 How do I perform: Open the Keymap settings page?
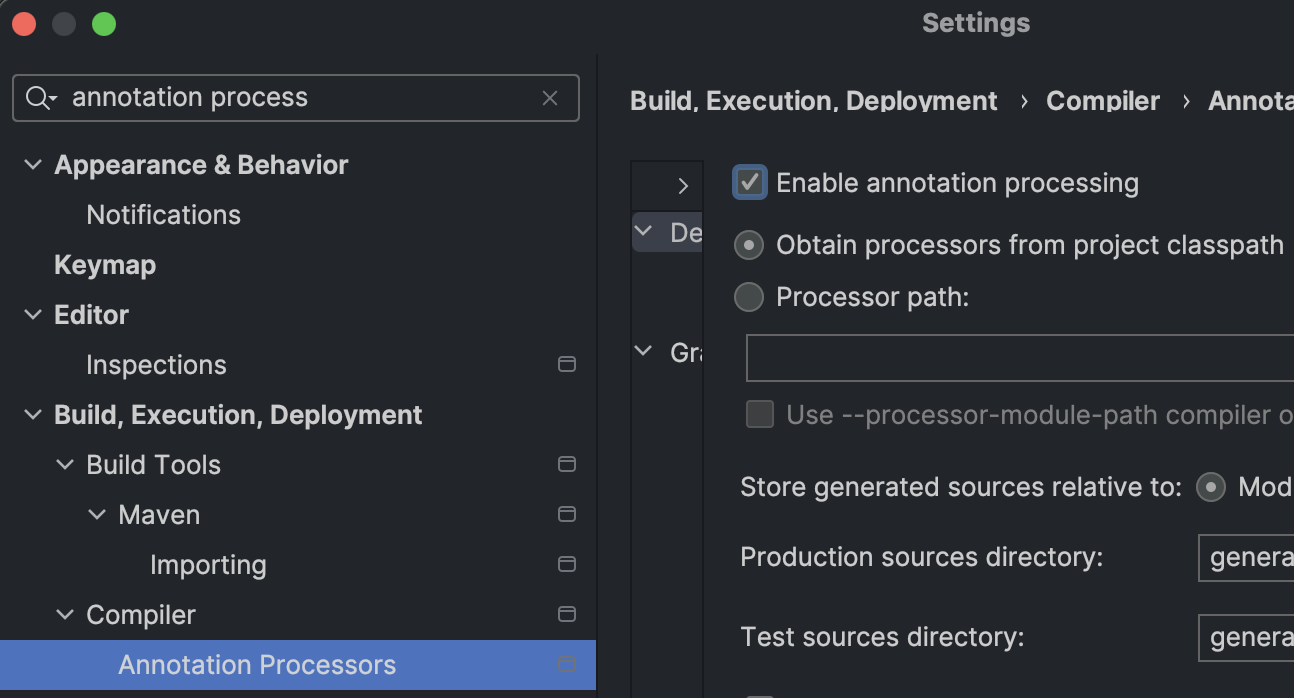(105, 265)
